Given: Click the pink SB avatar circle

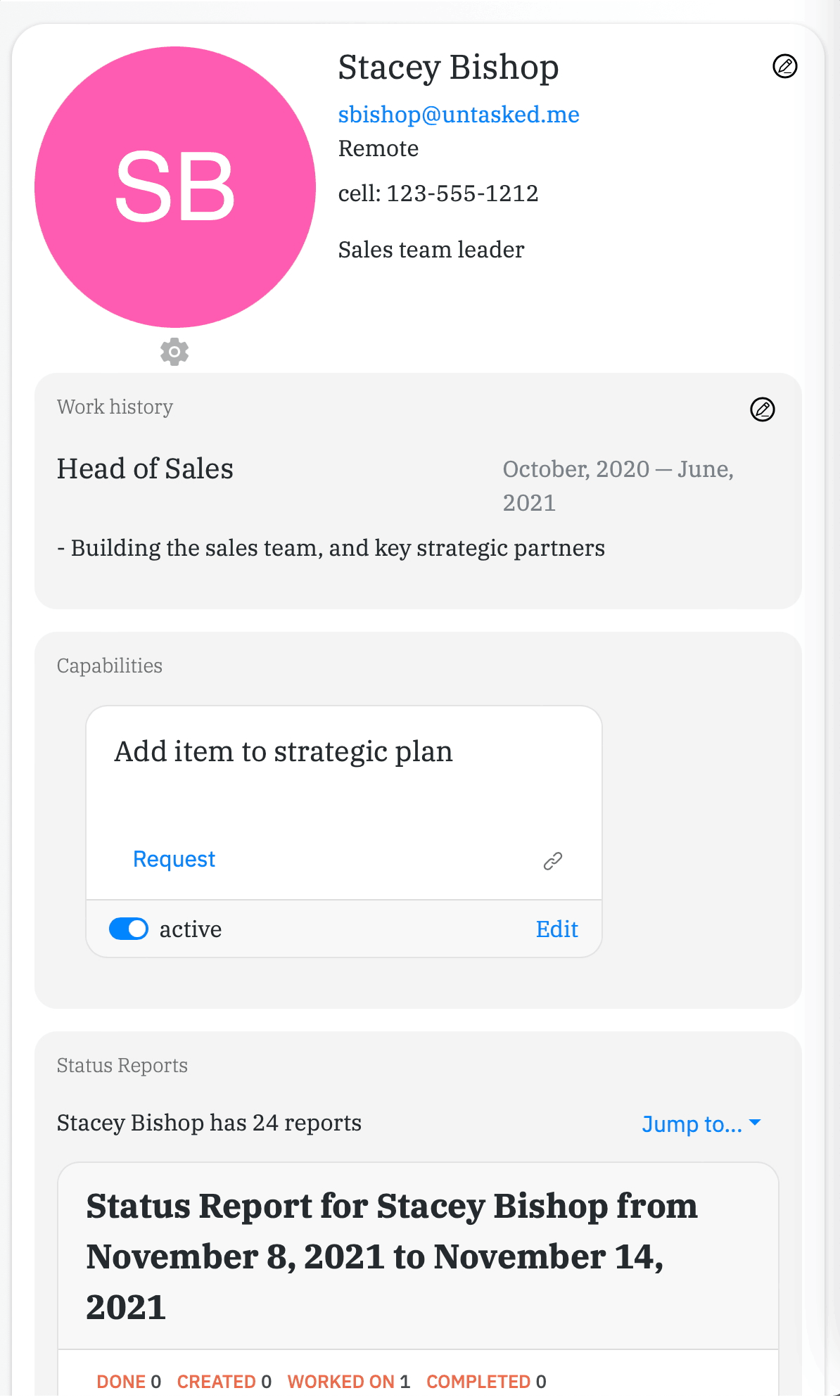Looking at the screenshot, I should [x=175, y=187].
